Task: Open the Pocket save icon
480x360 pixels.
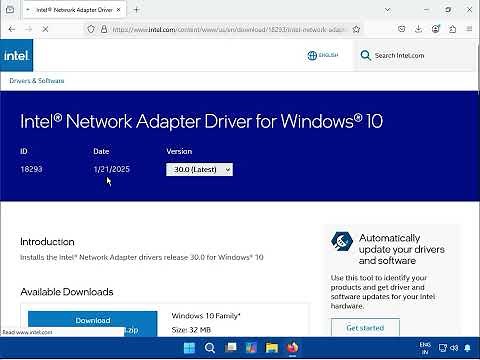Action: pyautogui.click(x=402, y=29)
